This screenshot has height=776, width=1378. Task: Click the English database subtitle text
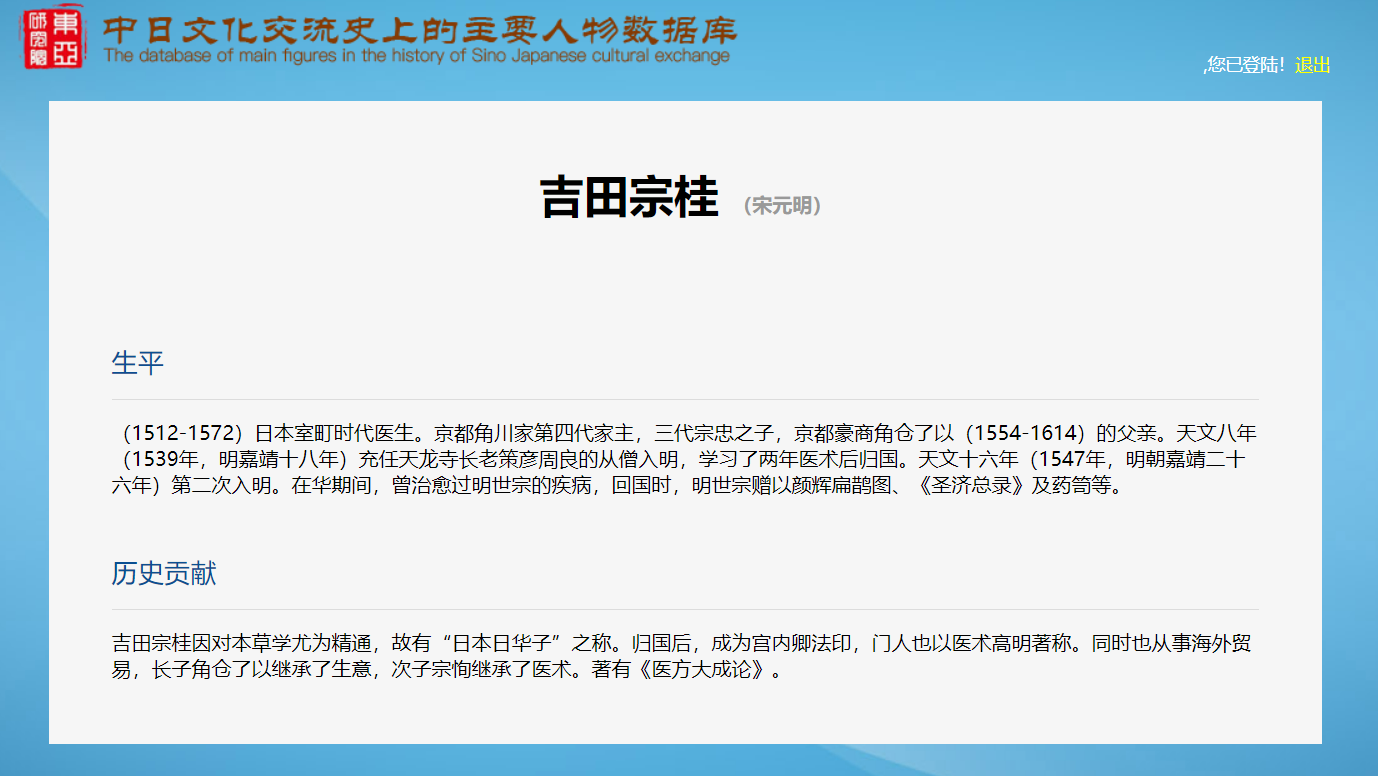[x=416, y=56]
